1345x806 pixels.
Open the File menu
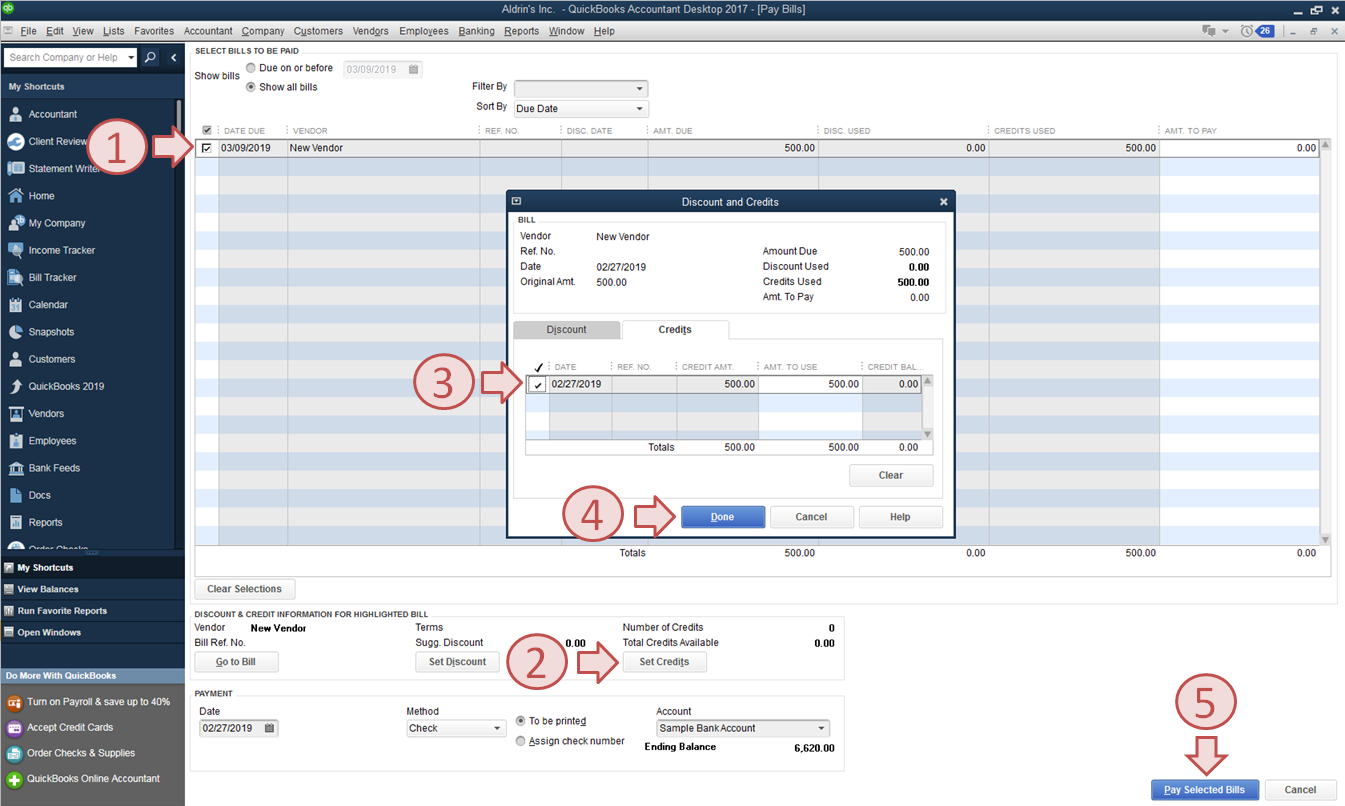pos(28,31)
